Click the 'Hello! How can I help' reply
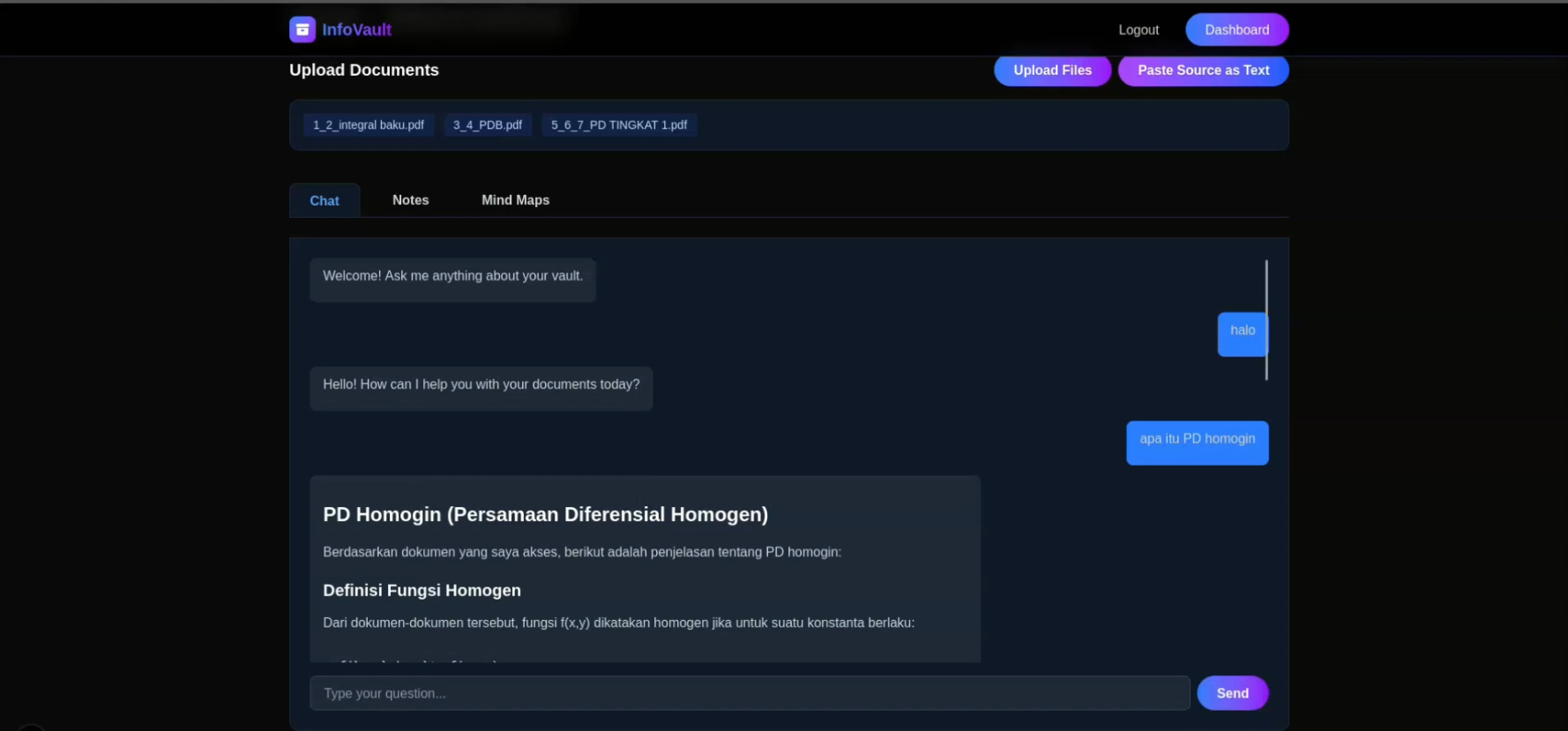 (x=481, y=388)
